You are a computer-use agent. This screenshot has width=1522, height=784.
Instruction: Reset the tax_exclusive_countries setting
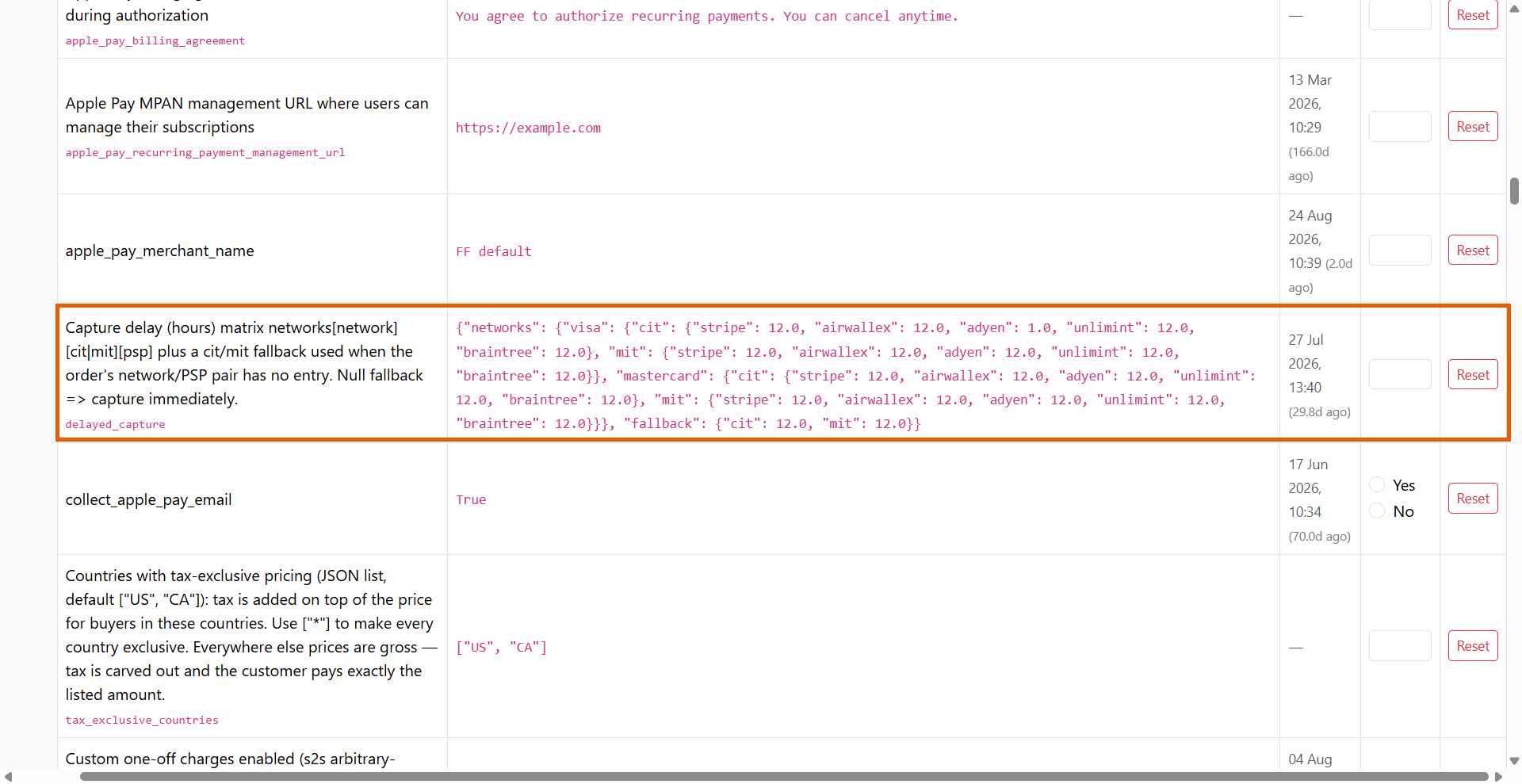coord(1473,646)
